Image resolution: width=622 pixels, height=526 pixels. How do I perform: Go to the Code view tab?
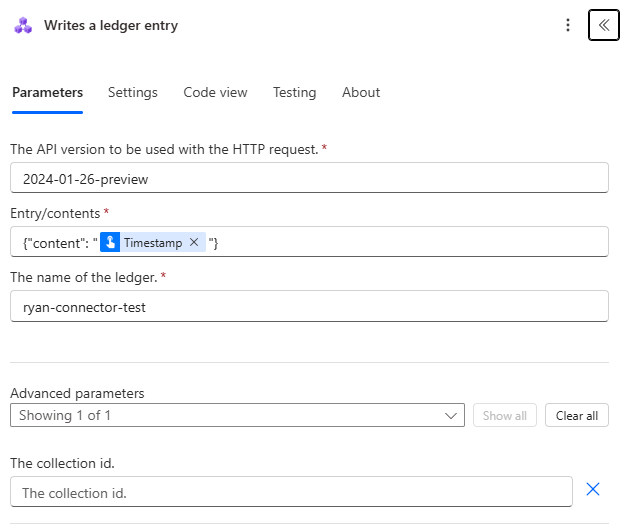coord(215,92)
